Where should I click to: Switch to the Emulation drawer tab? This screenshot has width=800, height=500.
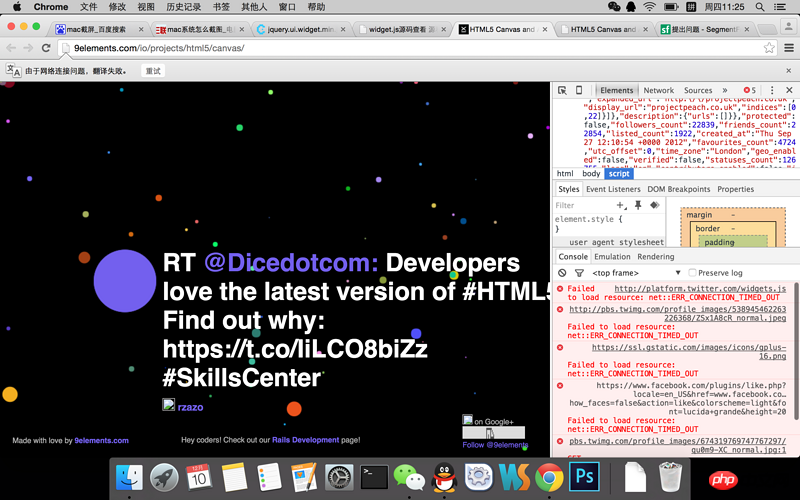pyautogui.click(x=612, y=257)
